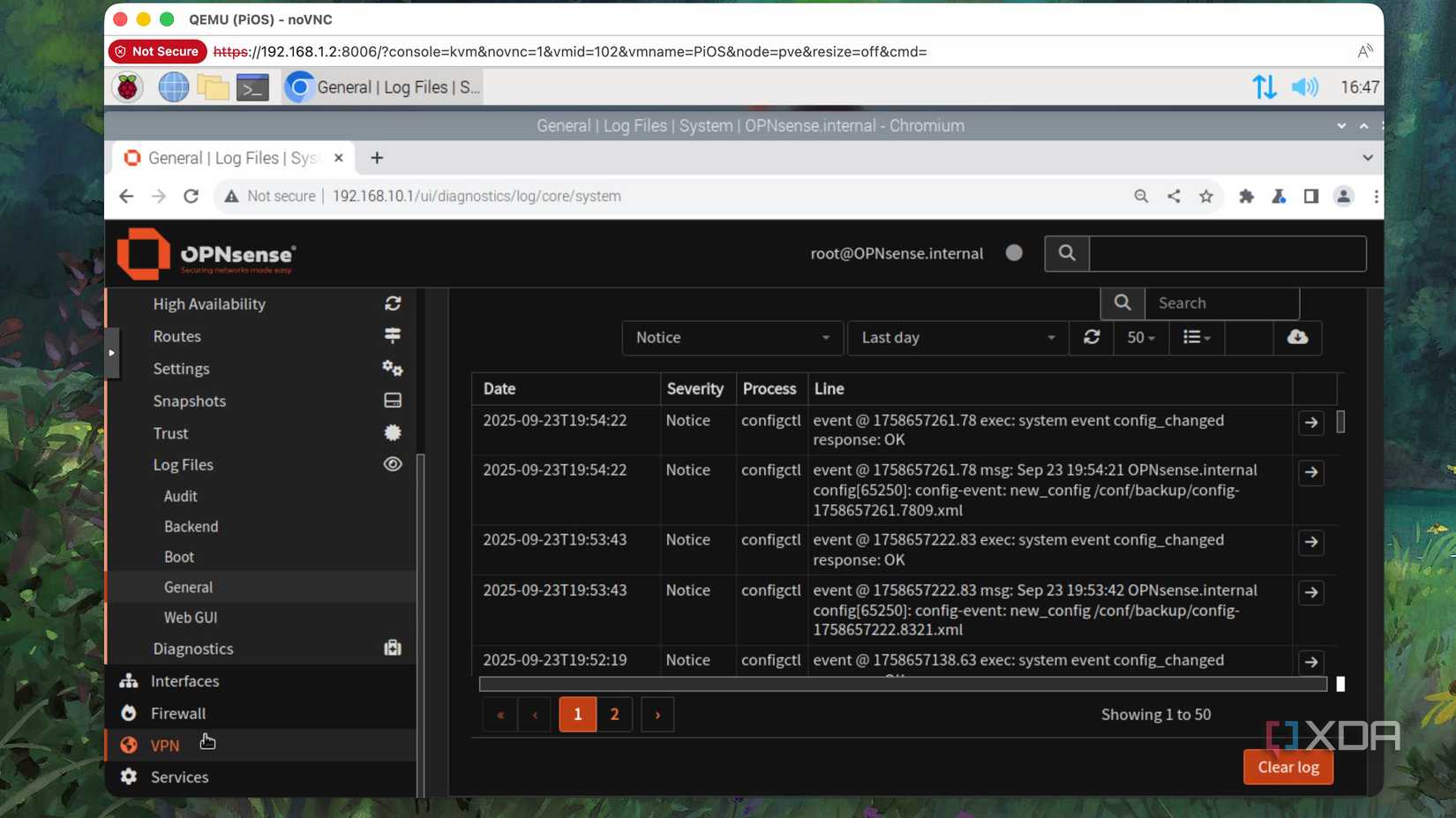This screenshot has width=1456, height=818.
Task: Click the Snapshots storage icon
Action: 393,400
